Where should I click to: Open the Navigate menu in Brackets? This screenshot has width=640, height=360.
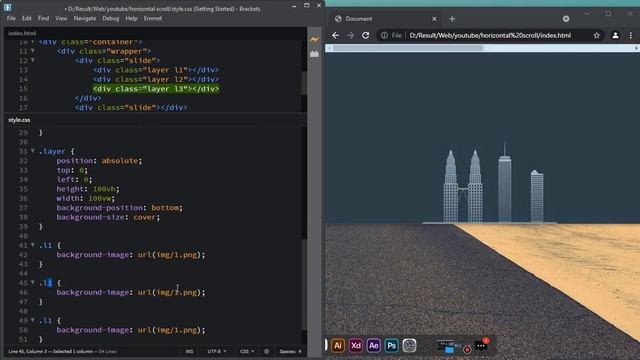84,18
